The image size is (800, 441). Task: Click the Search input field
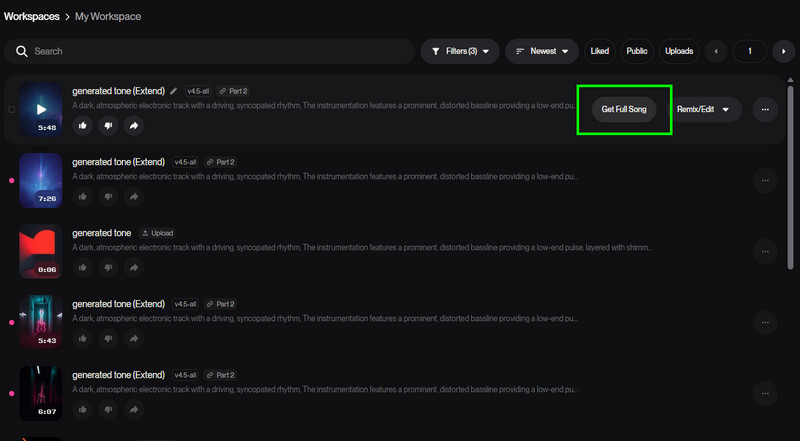tap(220, 51)
